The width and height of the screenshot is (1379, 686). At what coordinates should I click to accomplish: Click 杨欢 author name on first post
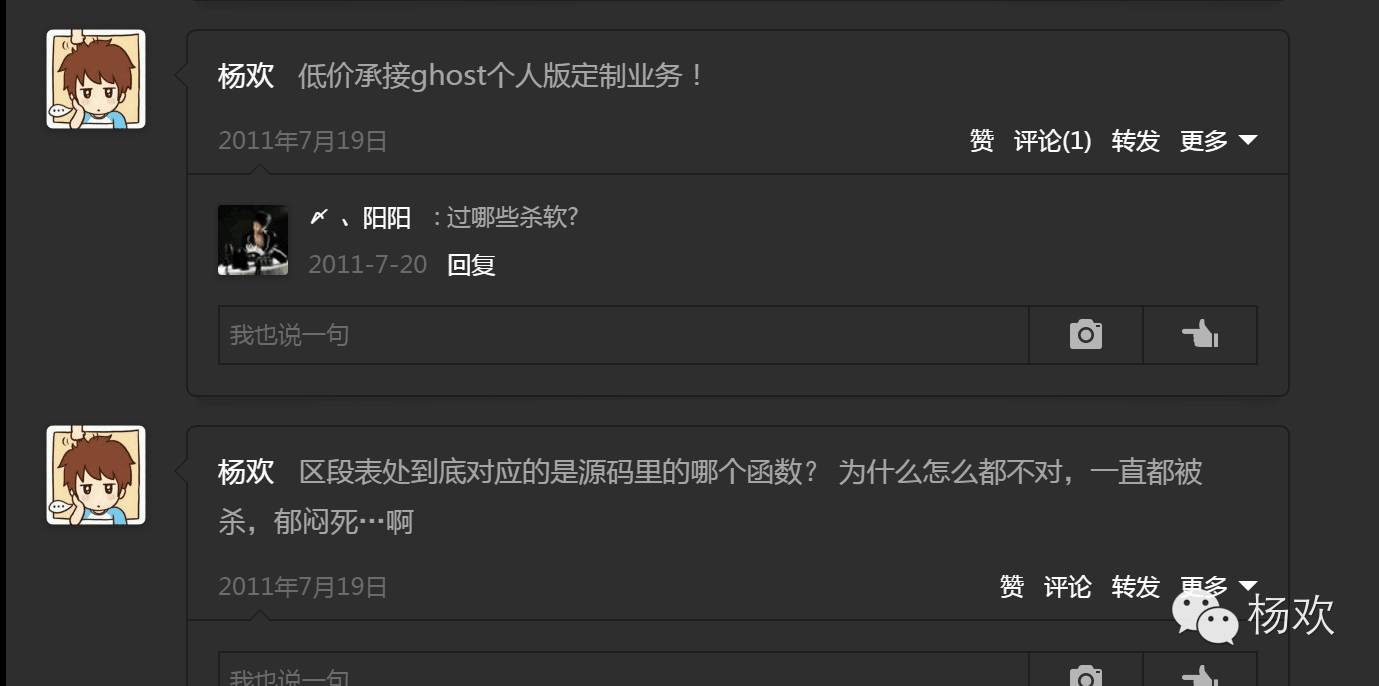tap(246, 76)
